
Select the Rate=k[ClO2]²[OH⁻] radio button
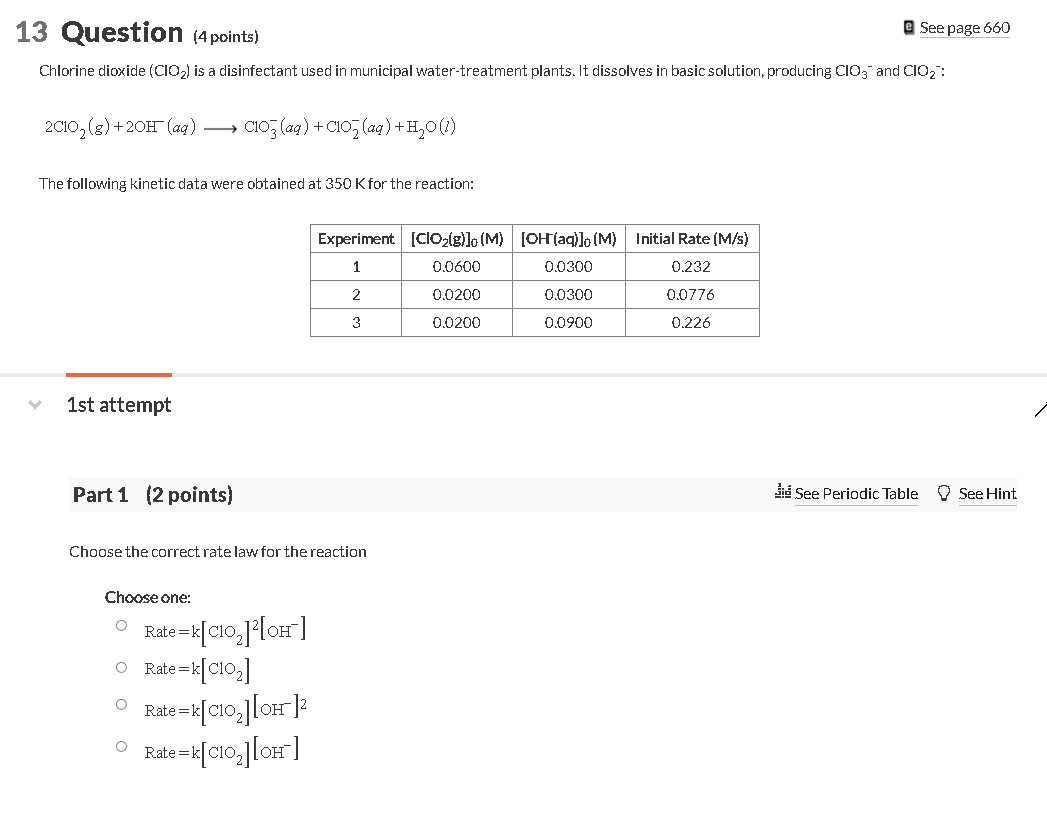(121, 625)
